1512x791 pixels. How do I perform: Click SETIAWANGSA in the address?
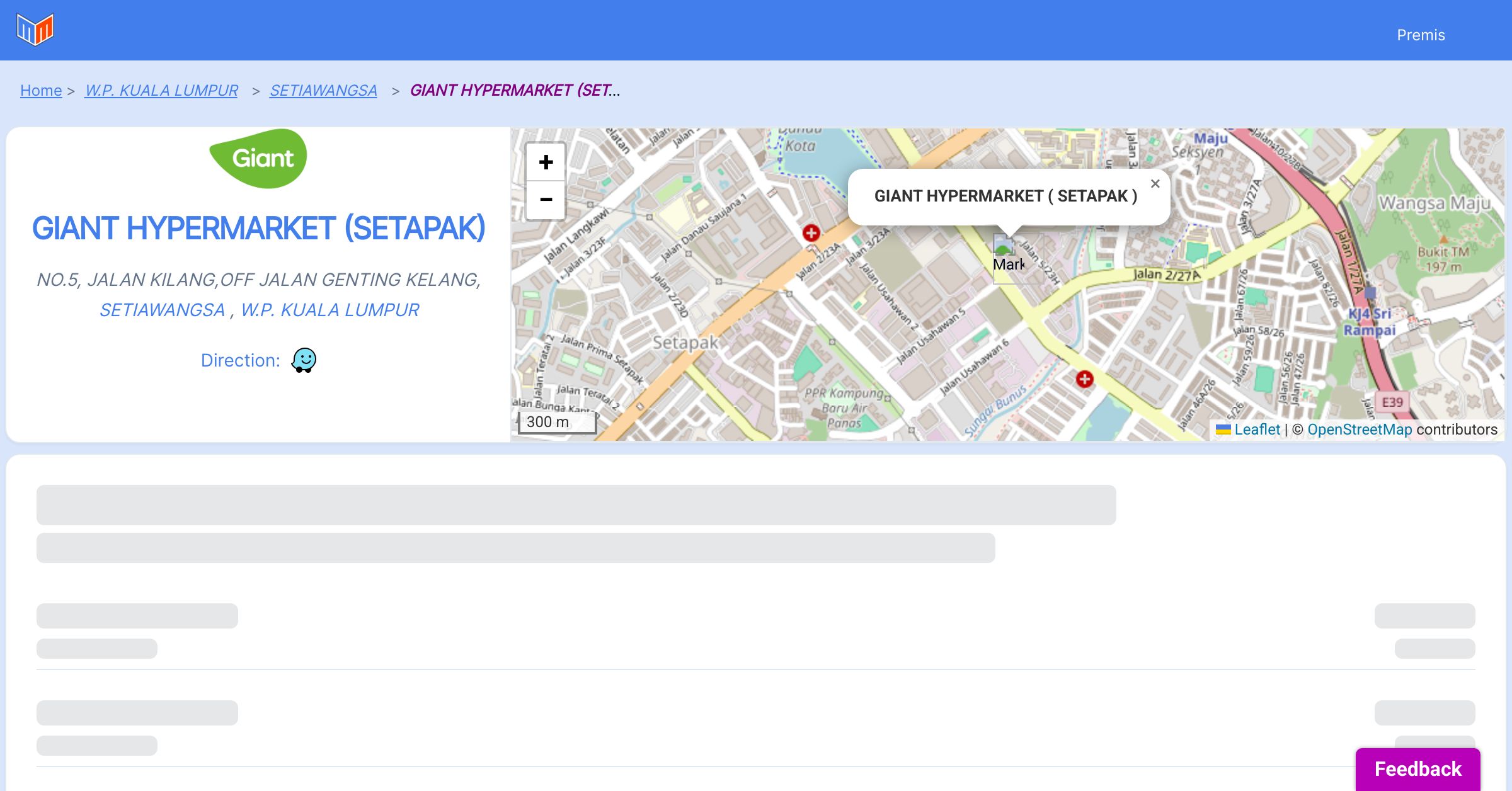pos(162,310)
